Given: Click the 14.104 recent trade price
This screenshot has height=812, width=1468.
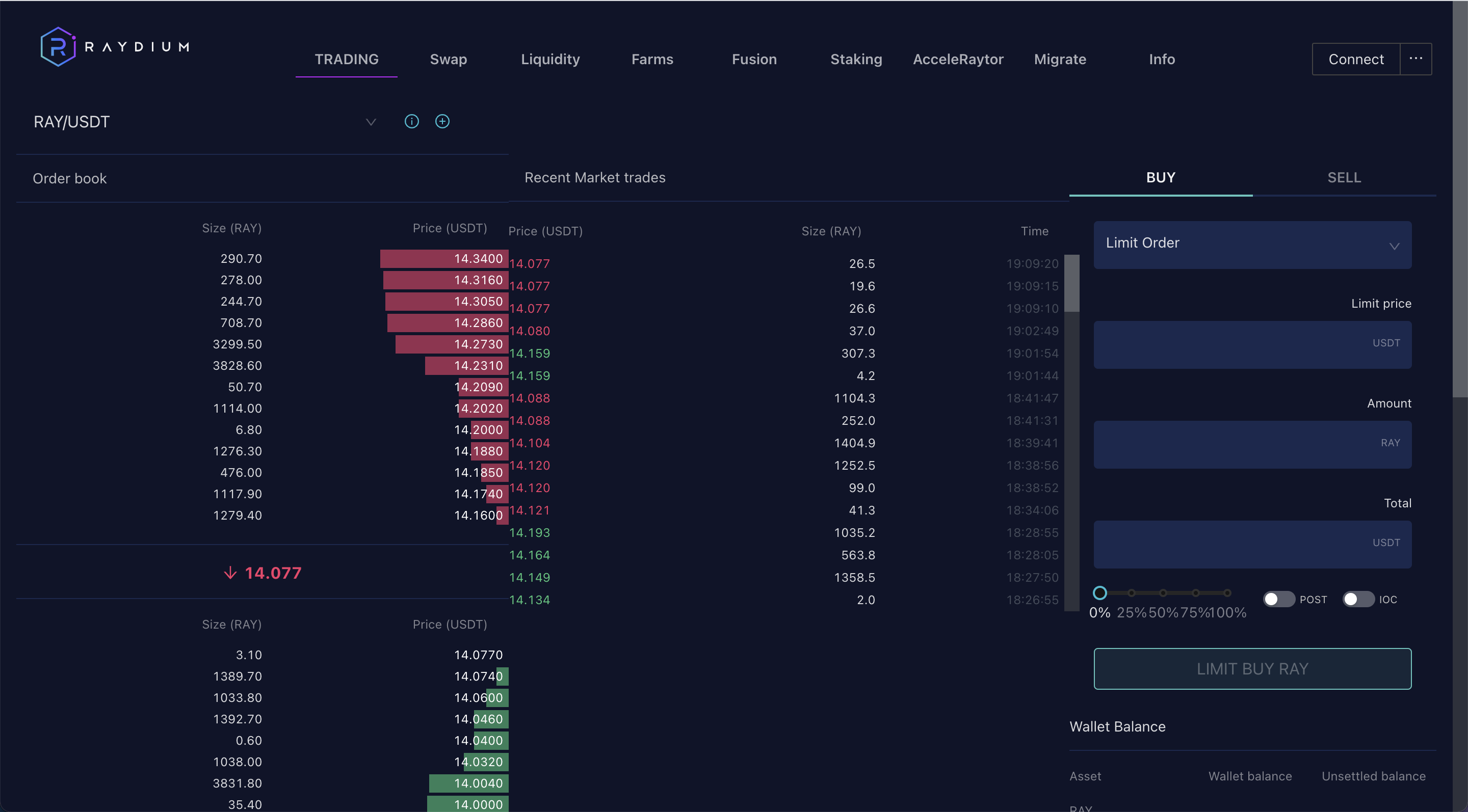Looking at the screenshot, I should click(x=530, y=443).
